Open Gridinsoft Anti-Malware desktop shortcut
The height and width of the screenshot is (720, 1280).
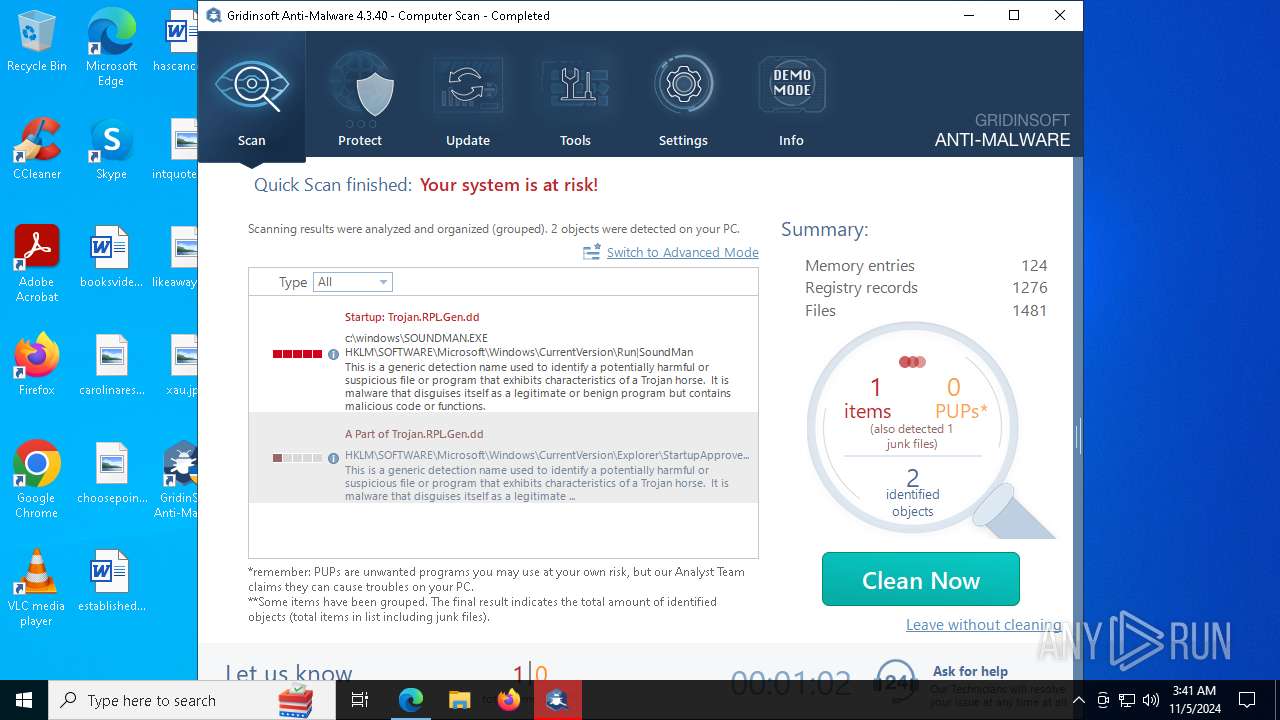[178, 480]
